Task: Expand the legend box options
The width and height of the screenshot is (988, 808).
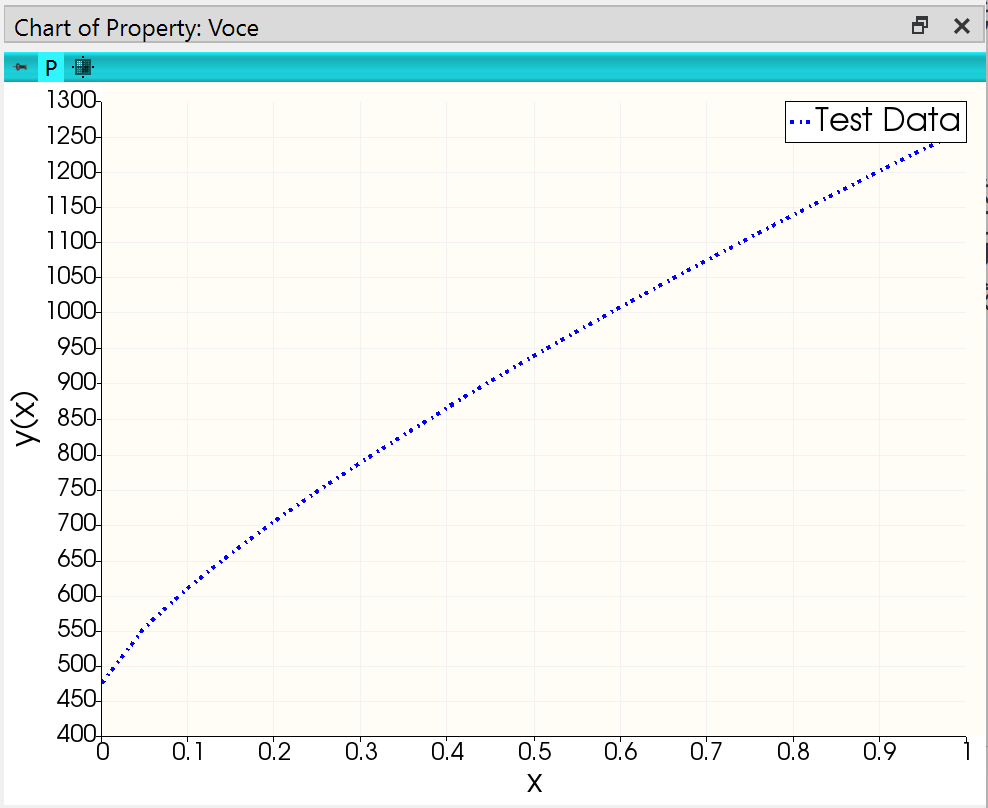Action: [x=875, y=121]
